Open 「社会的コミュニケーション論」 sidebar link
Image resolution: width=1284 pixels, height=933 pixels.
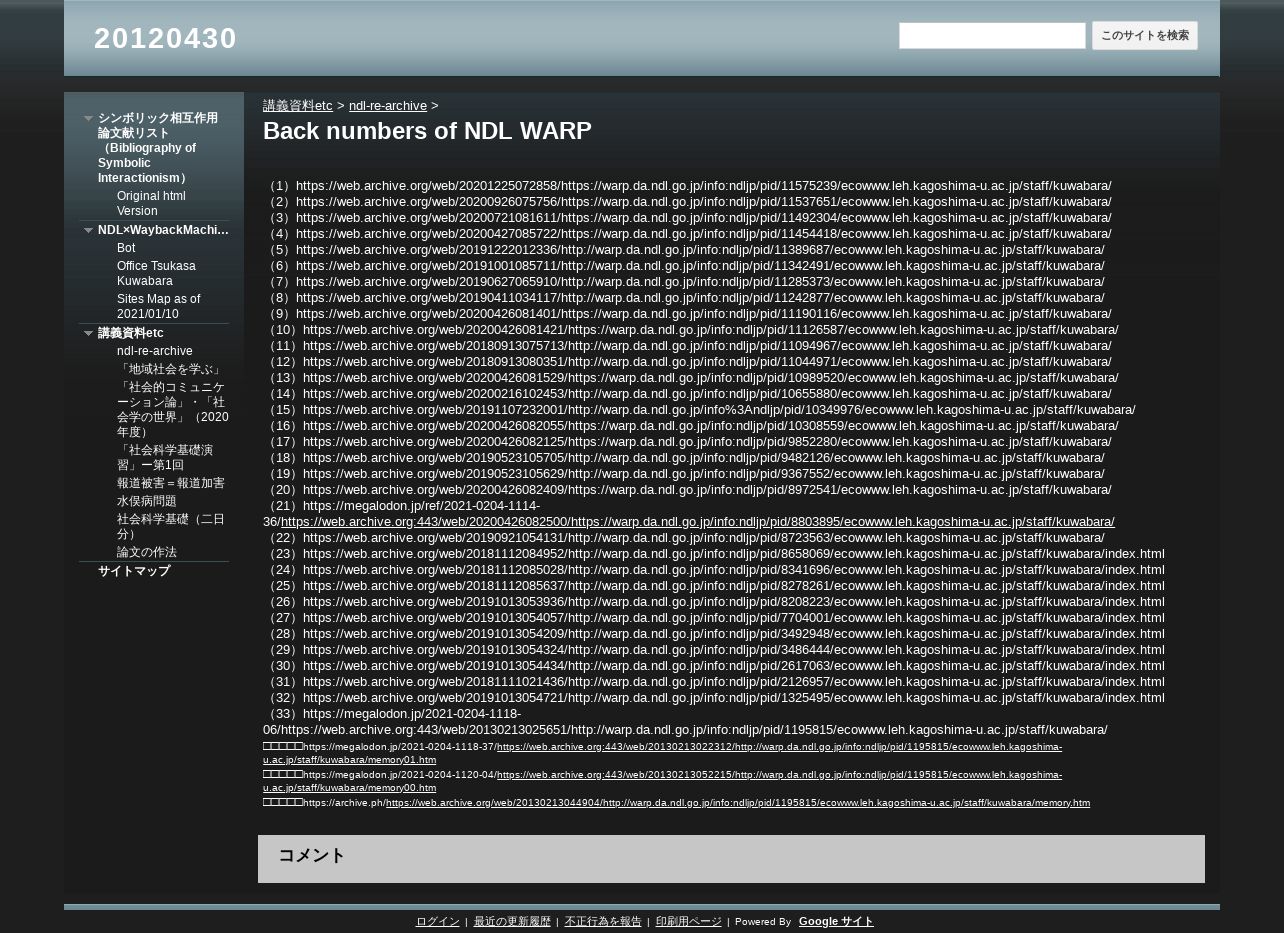click(173, 410)
